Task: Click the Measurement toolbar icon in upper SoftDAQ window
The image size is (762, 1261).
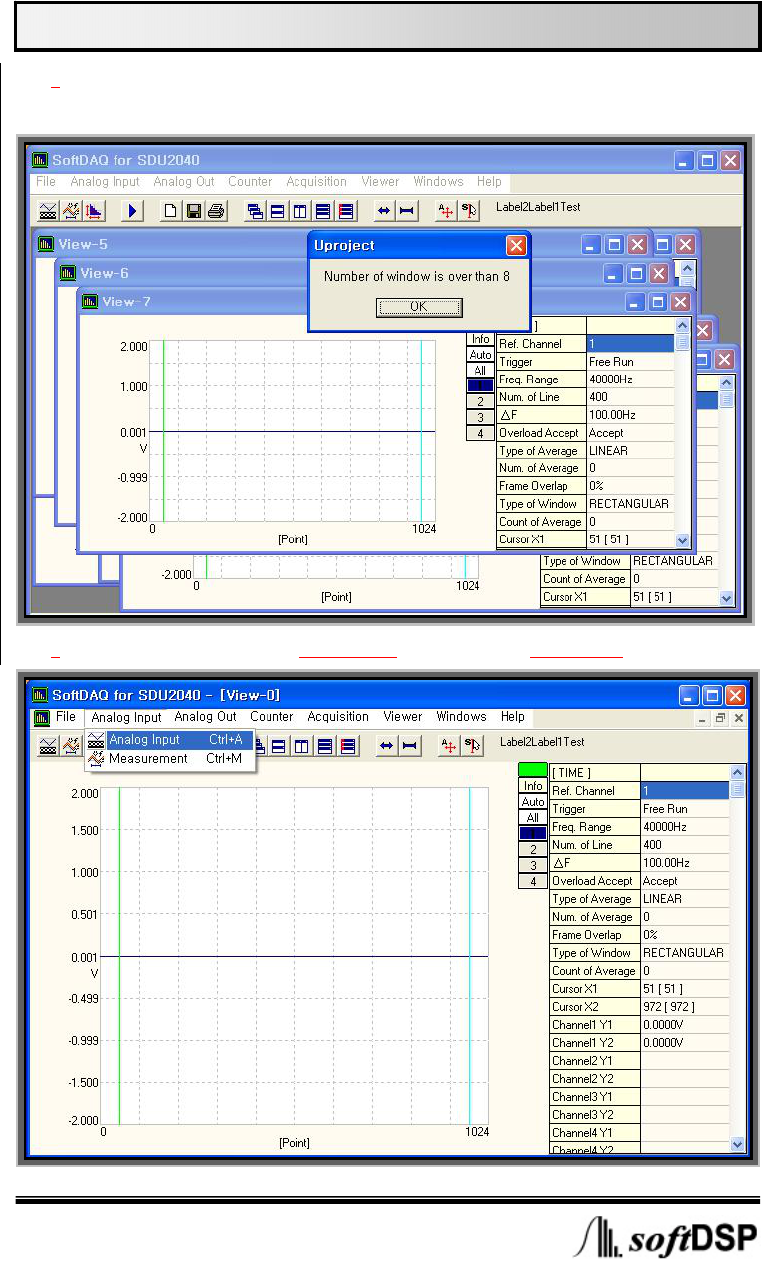Action: [71, 210]
